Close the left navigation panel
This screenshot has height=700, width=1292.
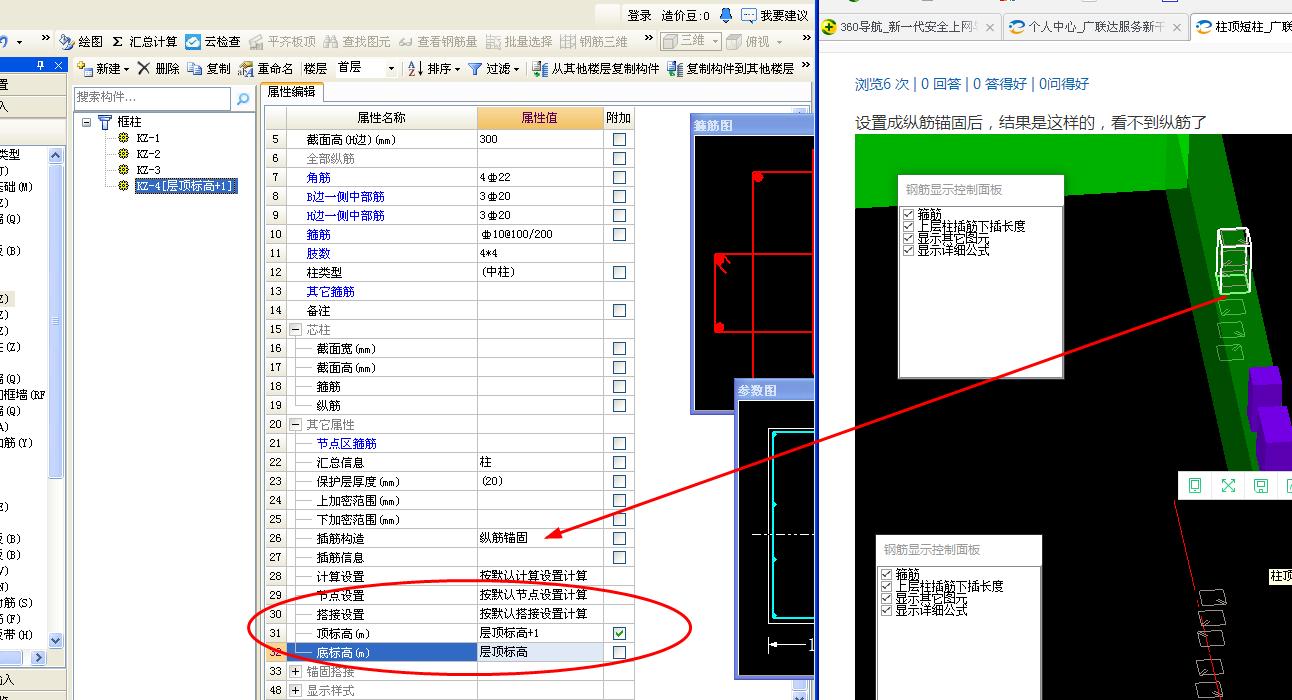click(x=58, y=65)
